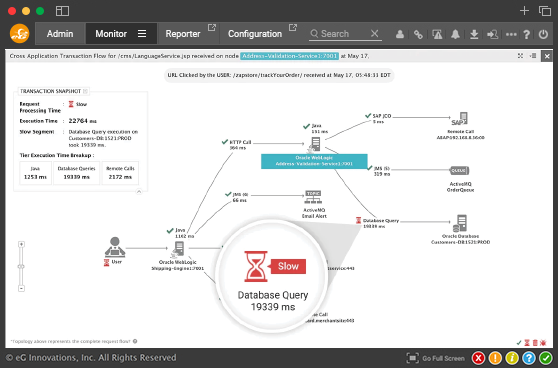The image size is (558, 368).
Task: Click the red bug error legend icon
Action: pyautogui.click(x=543, y=343)
